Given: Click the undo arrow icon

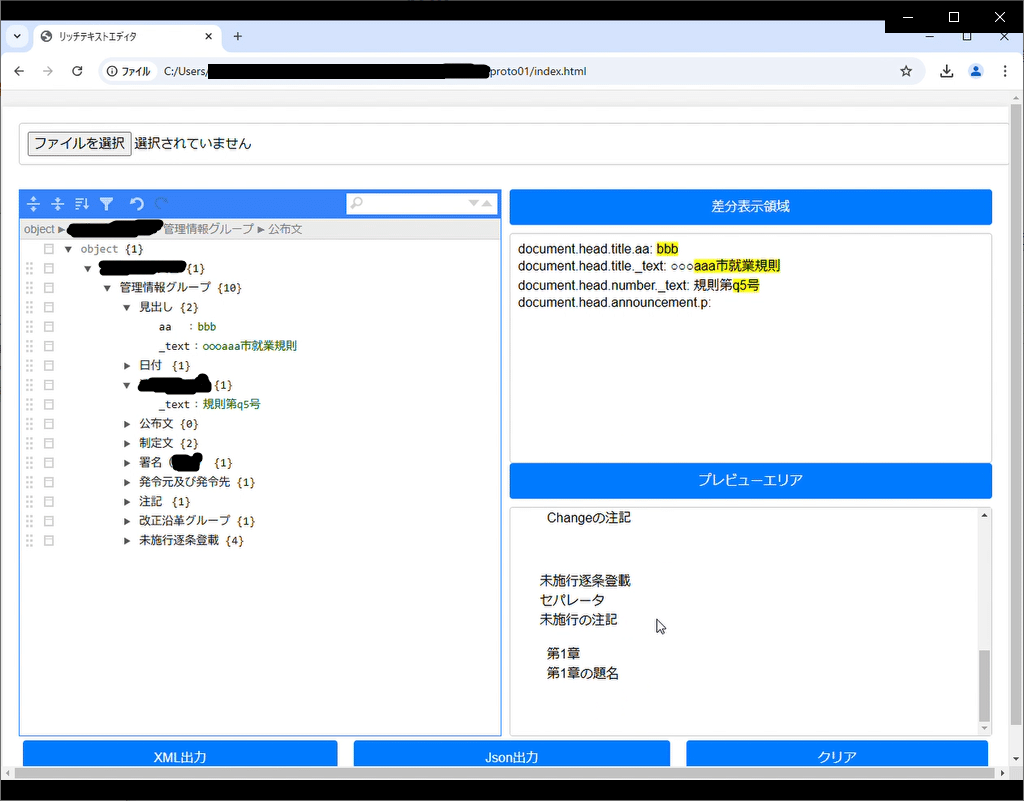Looking at the screenshot, I should click(x=136, y=204).
